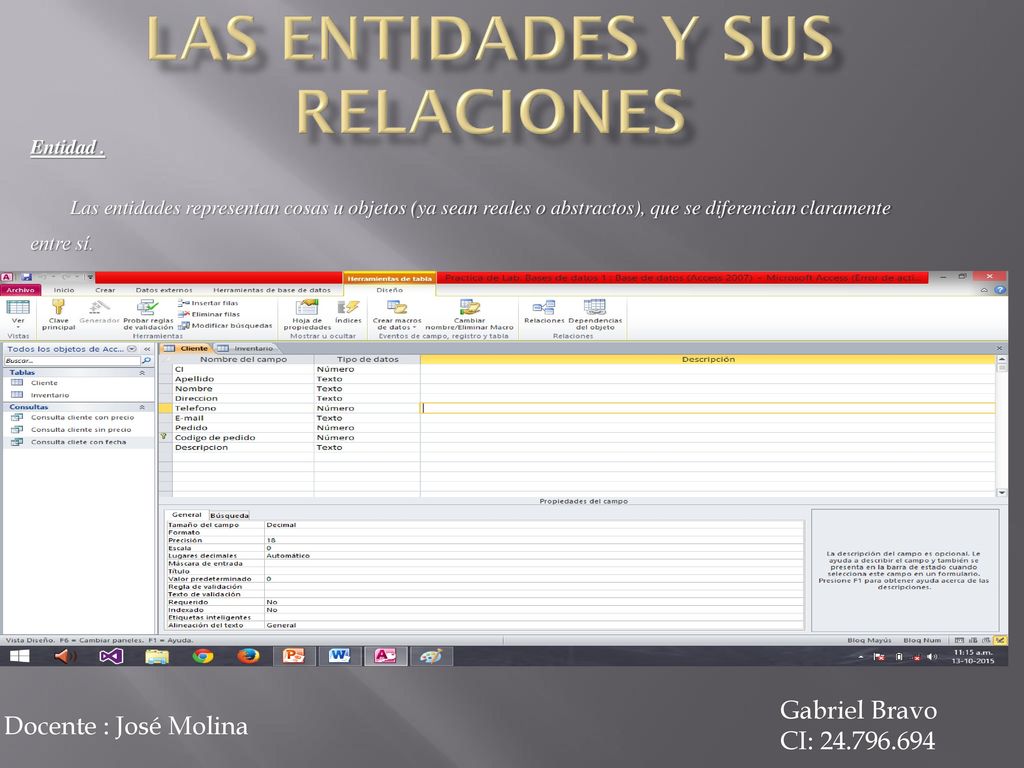Screen dimensions: 1024x768
Task: Click the Tamaño del campo value Decimal
Action: pos(534,525)
